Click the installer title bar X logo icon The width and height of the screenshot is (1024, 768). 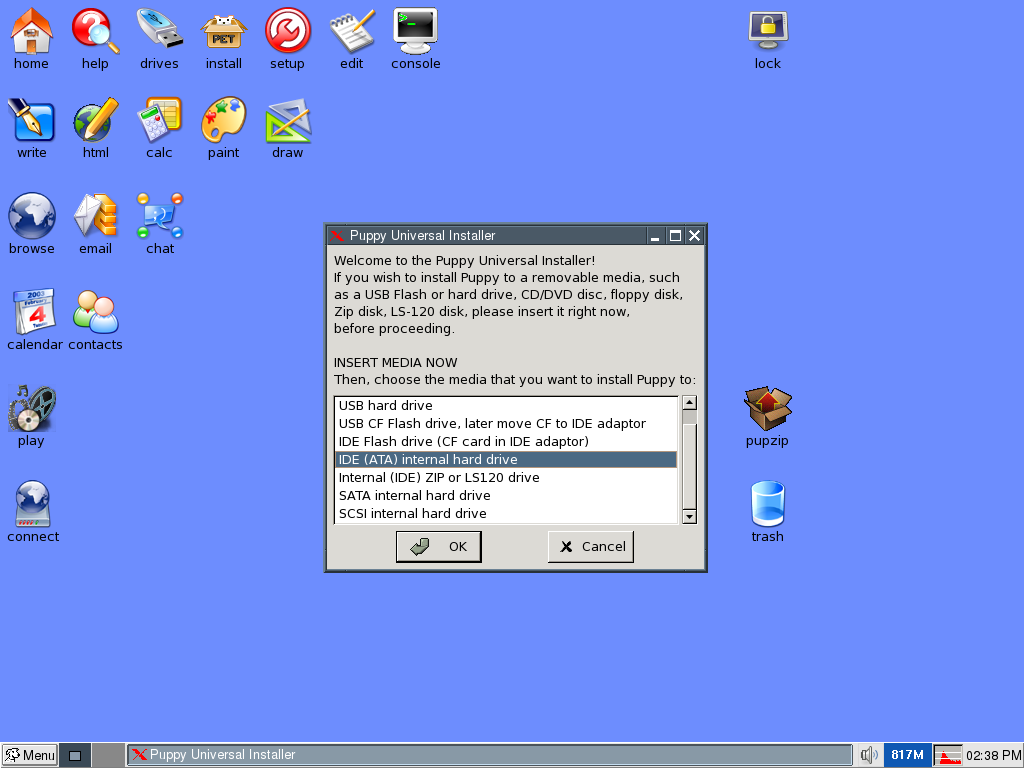(x=337, y=236)
